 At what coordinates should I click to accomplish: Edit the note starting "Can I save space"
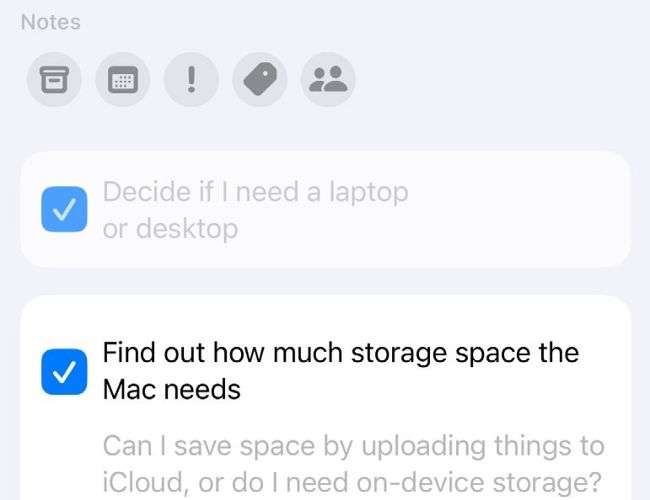coord(354,462)
